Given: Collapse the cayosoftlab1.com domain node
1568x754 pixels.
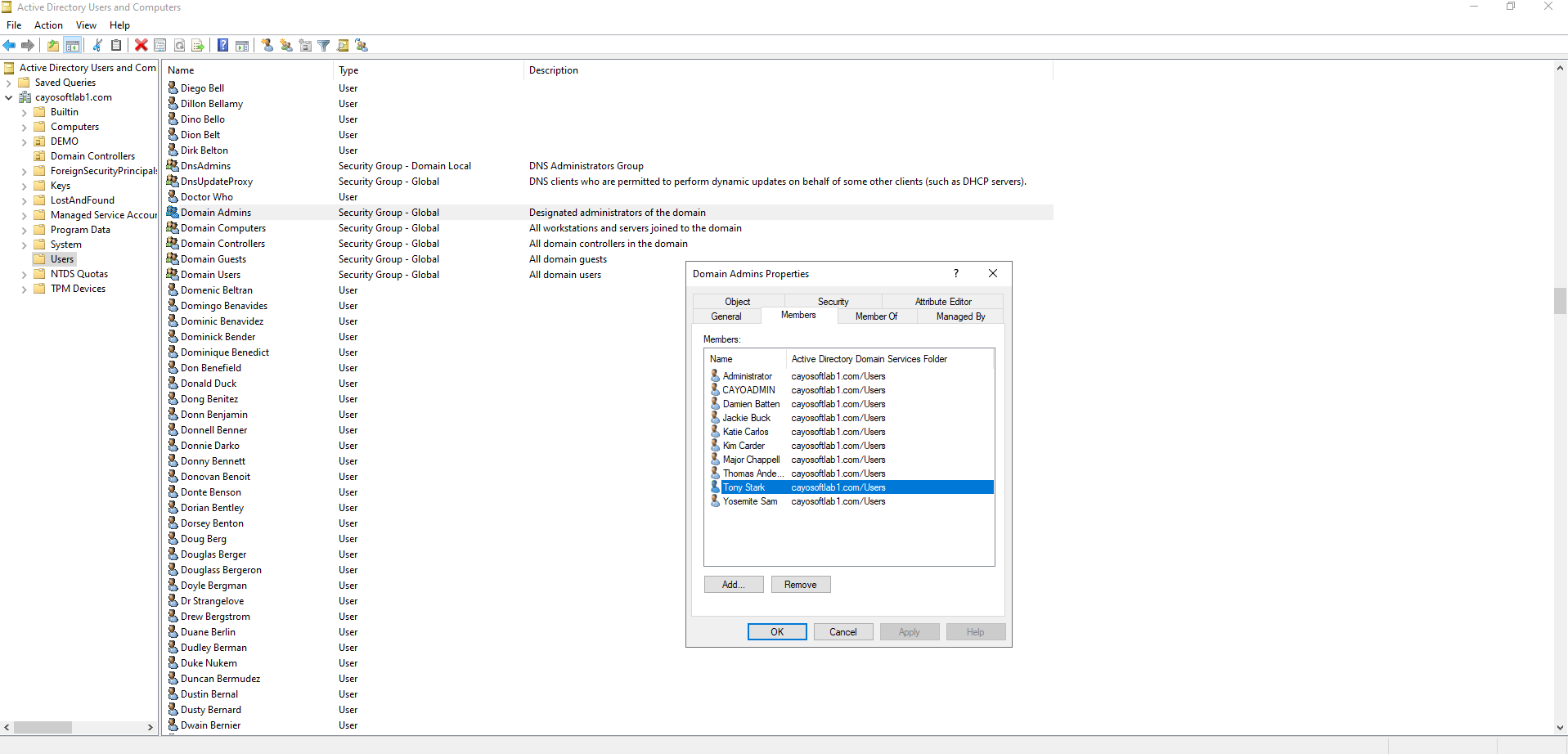Looking at the screenshot, I should [9, 98].
